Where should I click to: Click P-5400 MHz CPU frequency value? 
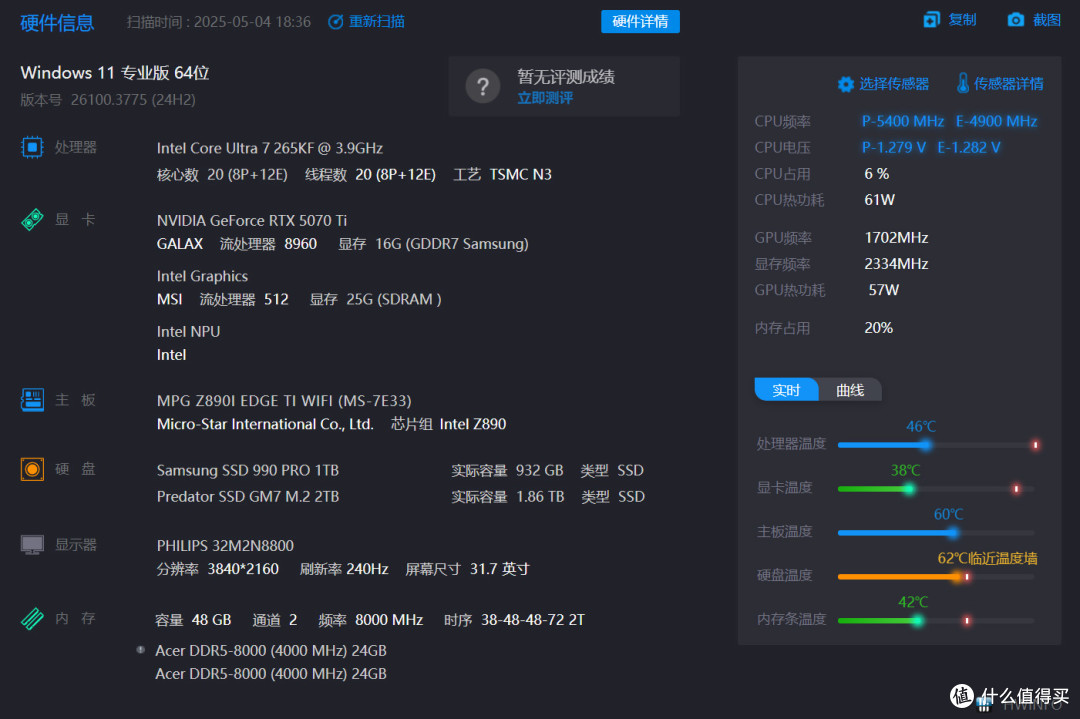[x=902, y=121]
